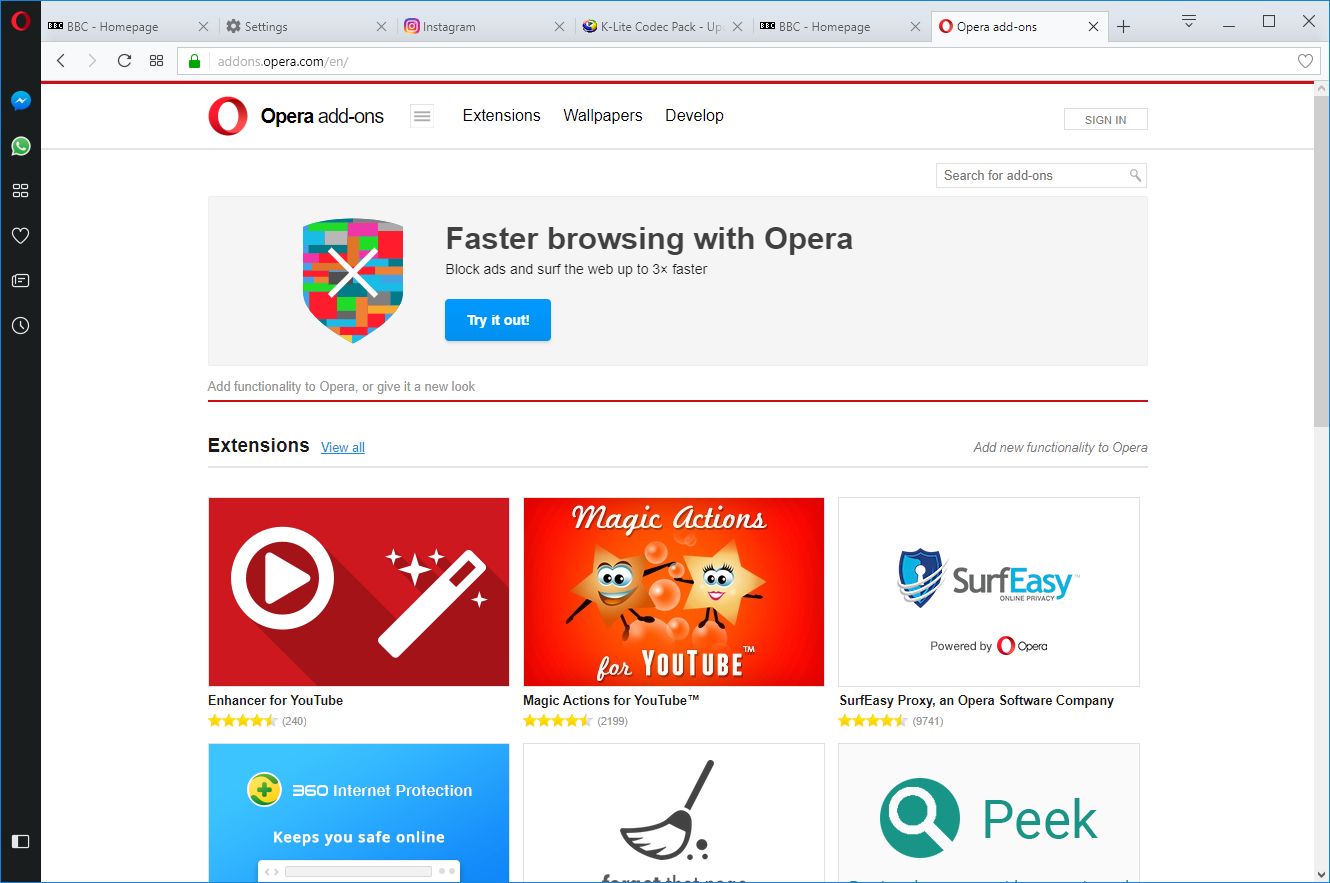Click the Enhancer for YouTube title link
The height and width of the screenshot is (883, 1330).
(x=275, y=700)
